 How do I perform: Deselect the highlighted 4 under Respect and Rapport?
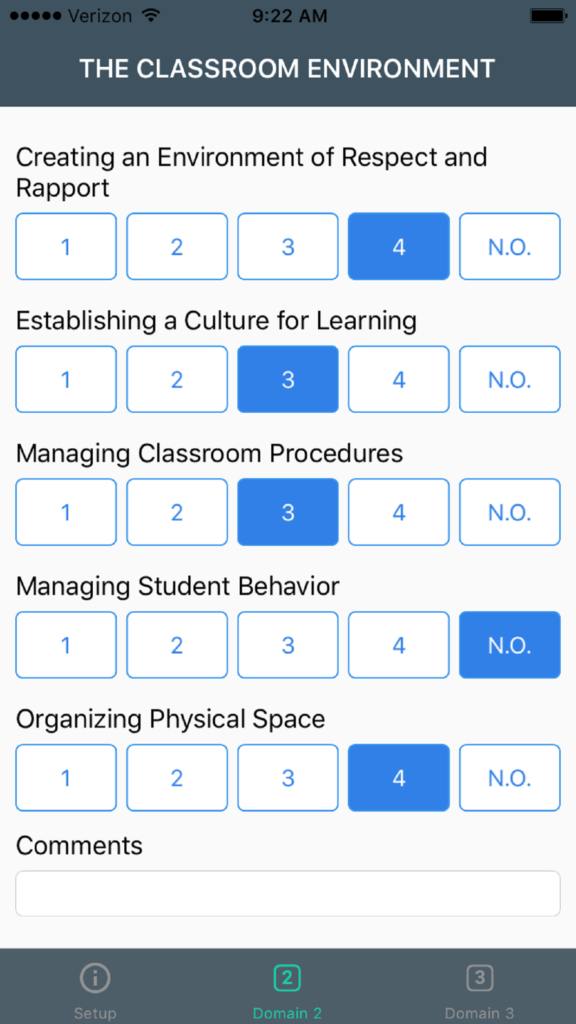398,246
